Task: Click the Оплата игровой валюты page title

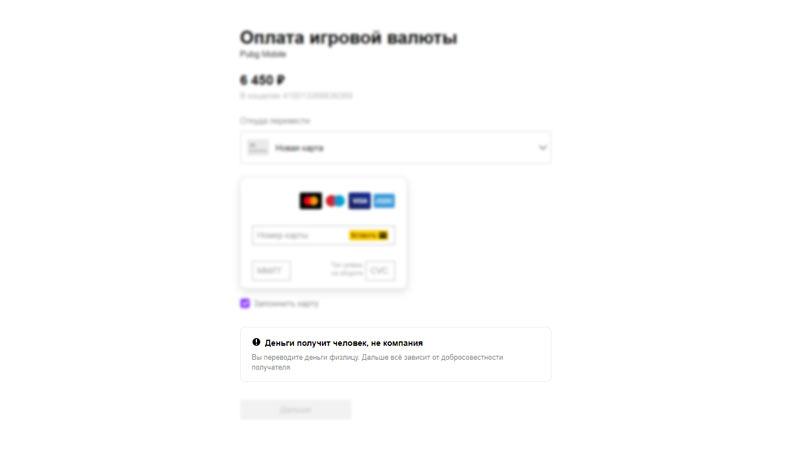Action: (348, 37)
